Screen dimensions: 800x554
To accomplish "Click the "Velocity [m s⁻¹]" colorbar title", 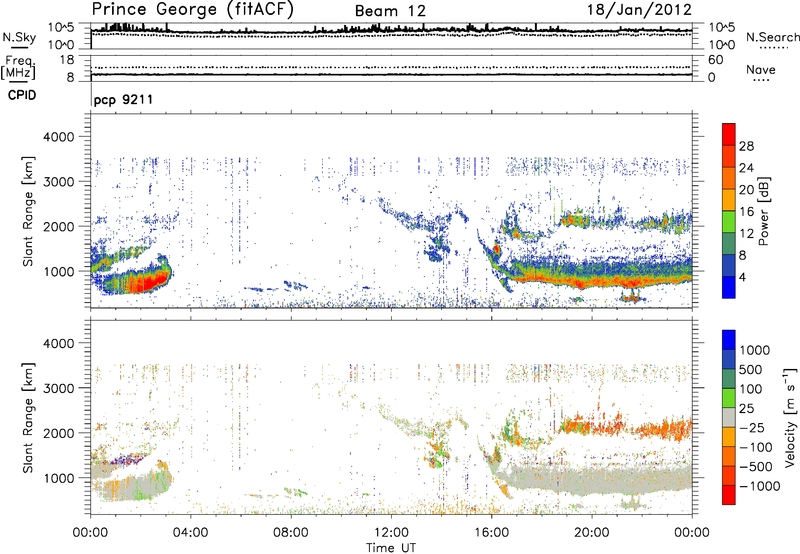I will (x=790, y=417).
